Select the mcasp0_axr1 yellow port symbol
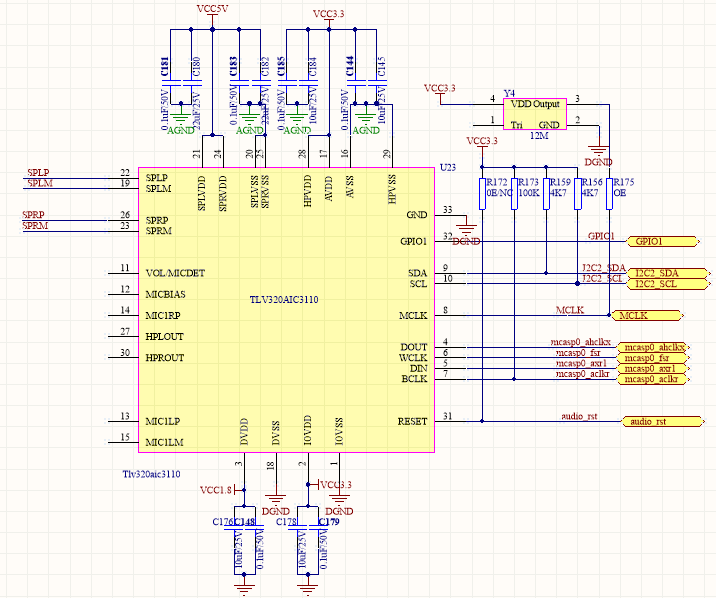 point(653,368)
